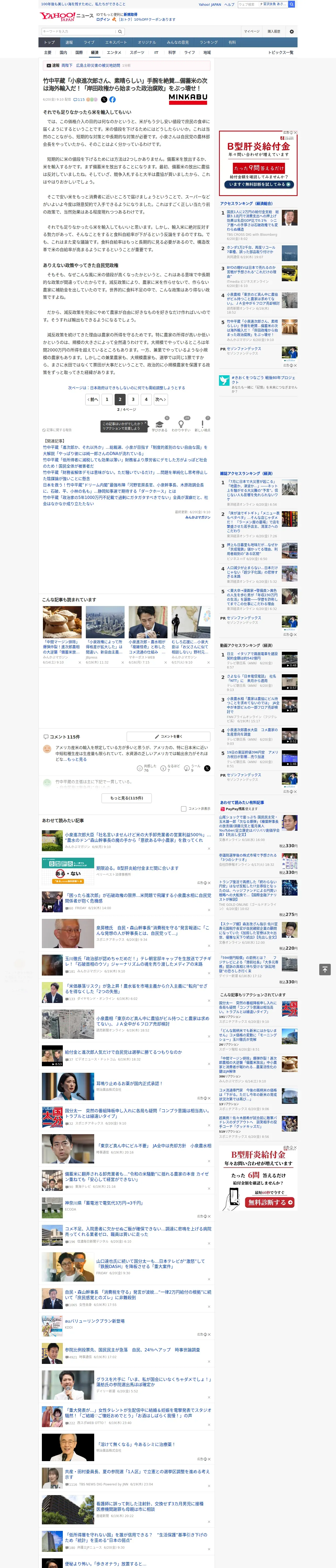Select the スポーツ category
This screenshot has width=336, height=1568.
[x=137, y=52]
